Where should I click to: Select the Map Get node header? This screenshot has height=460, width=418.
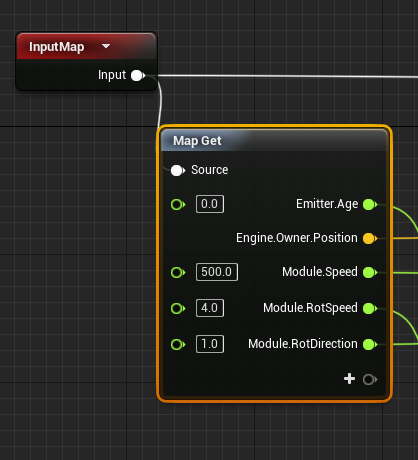click(x=274, y=141)
